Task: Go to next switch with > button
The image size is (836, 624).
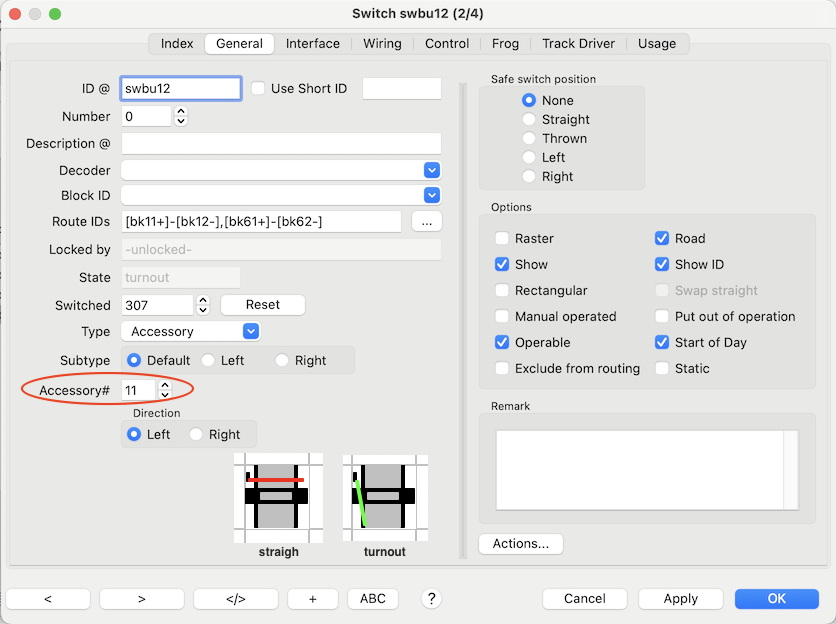Action: (141, 599)
